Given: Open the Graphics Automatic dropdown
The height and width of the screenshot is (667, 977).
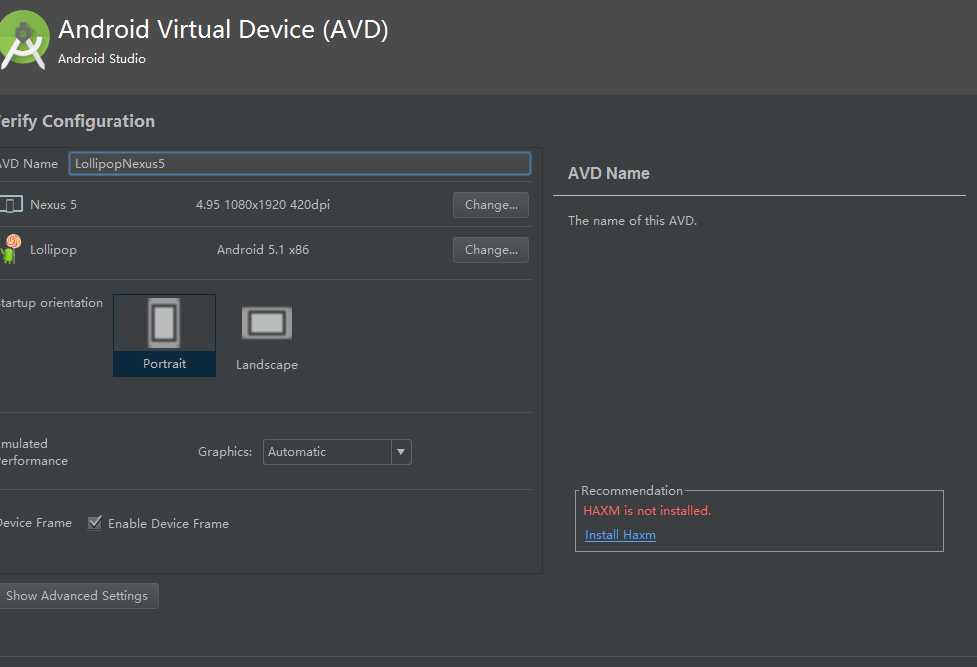Looking at the screenshot, I should click(x=337, y=452).
